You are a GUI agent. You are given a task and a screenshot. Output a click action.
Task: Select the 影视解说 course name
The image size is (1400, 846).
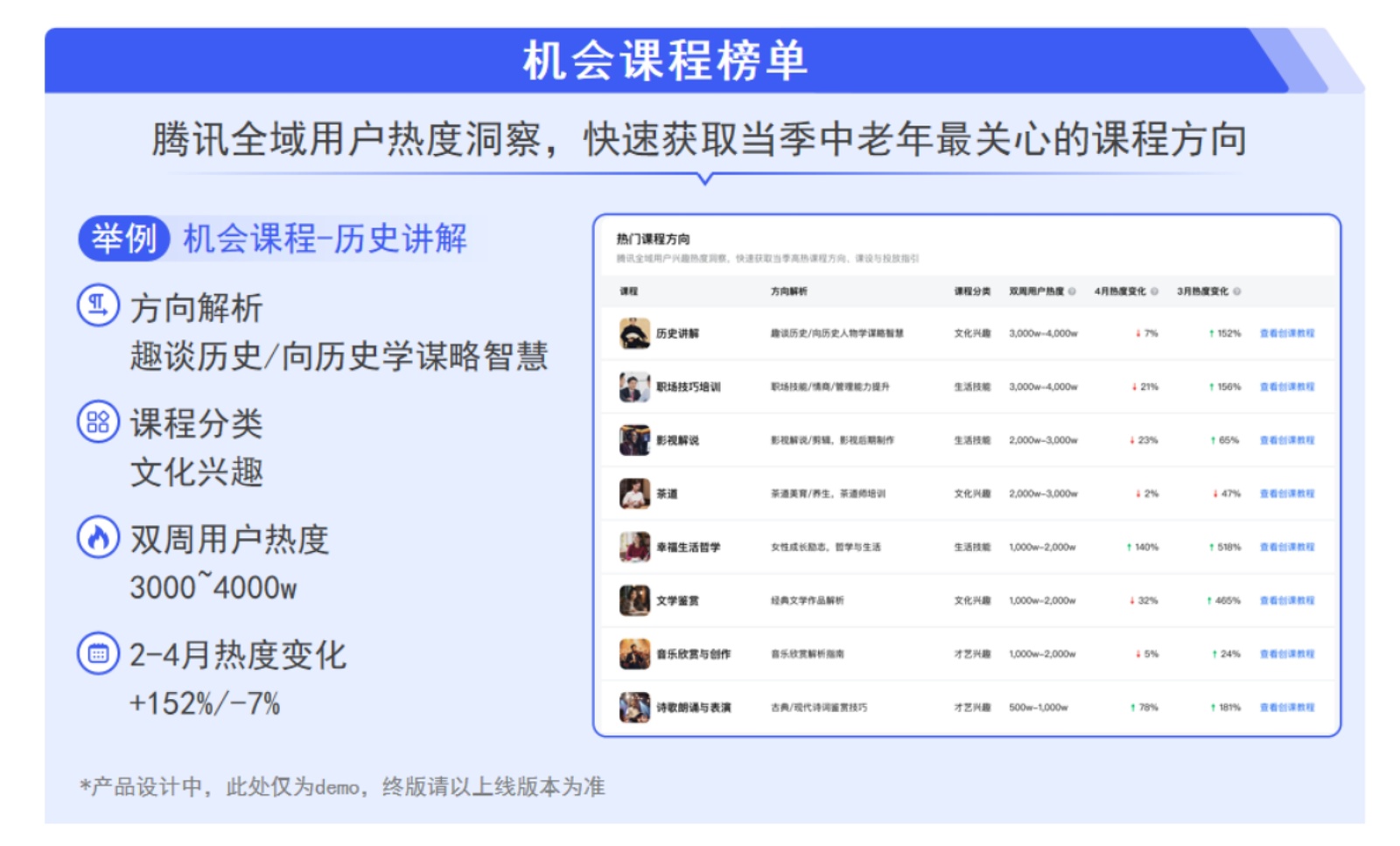click(x=677, y=440)
